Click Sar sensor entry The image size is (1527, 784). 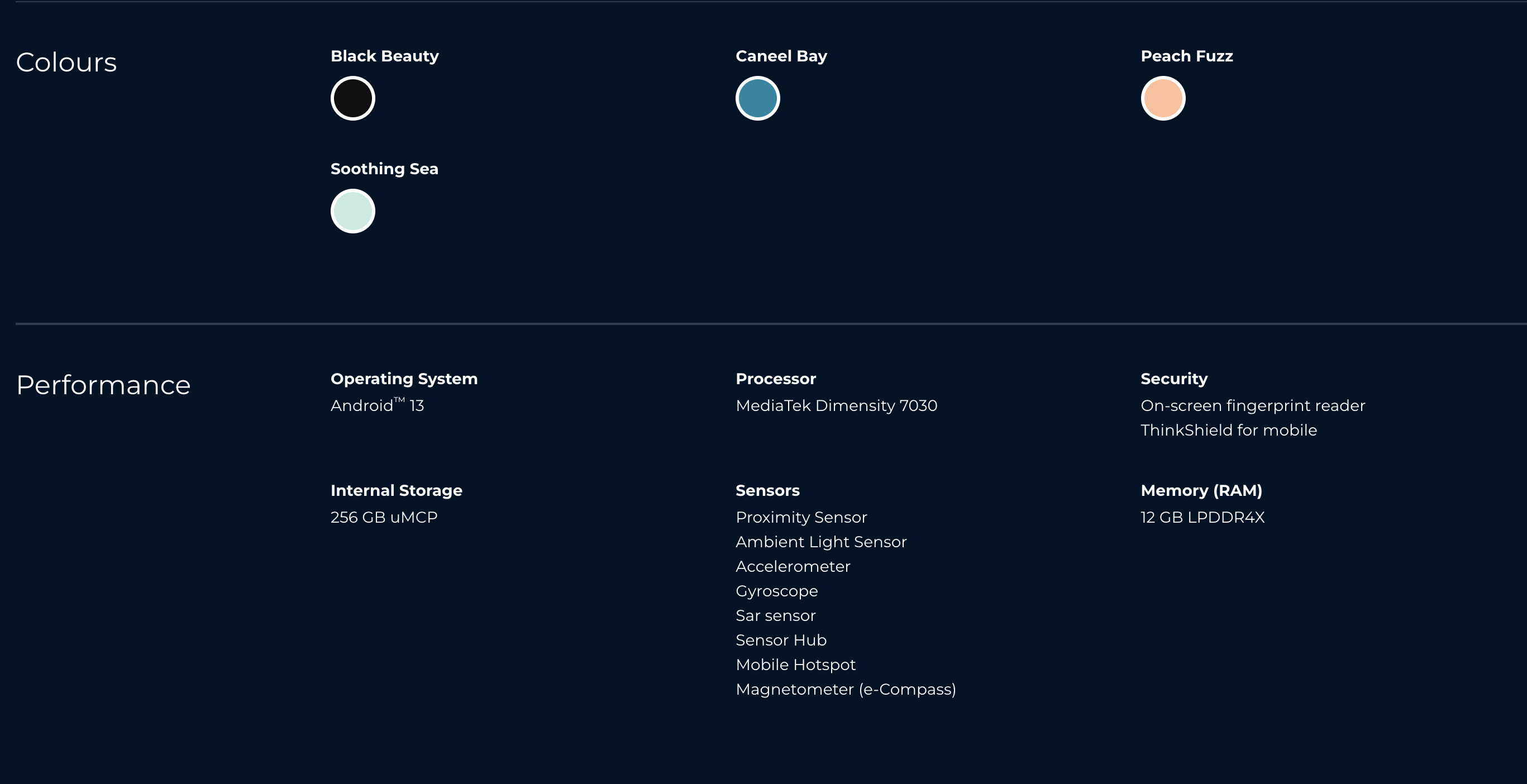pos(775,616)
